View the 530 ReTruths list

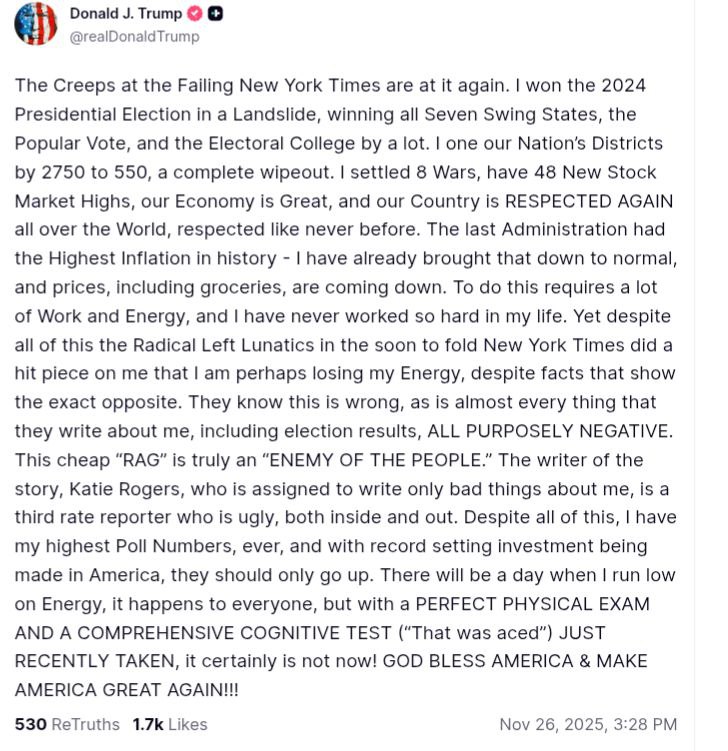coord(67,724)
